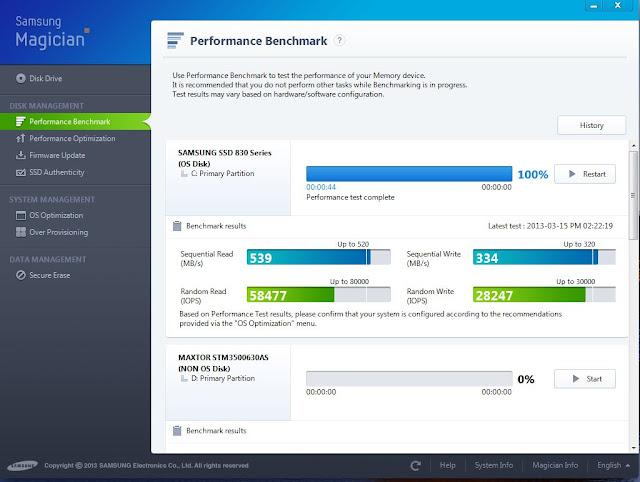Image resolution: width=640 pixels, height=482 pixels.
Task: Click the scrollbar up arrow
Action: pos(633,146)
